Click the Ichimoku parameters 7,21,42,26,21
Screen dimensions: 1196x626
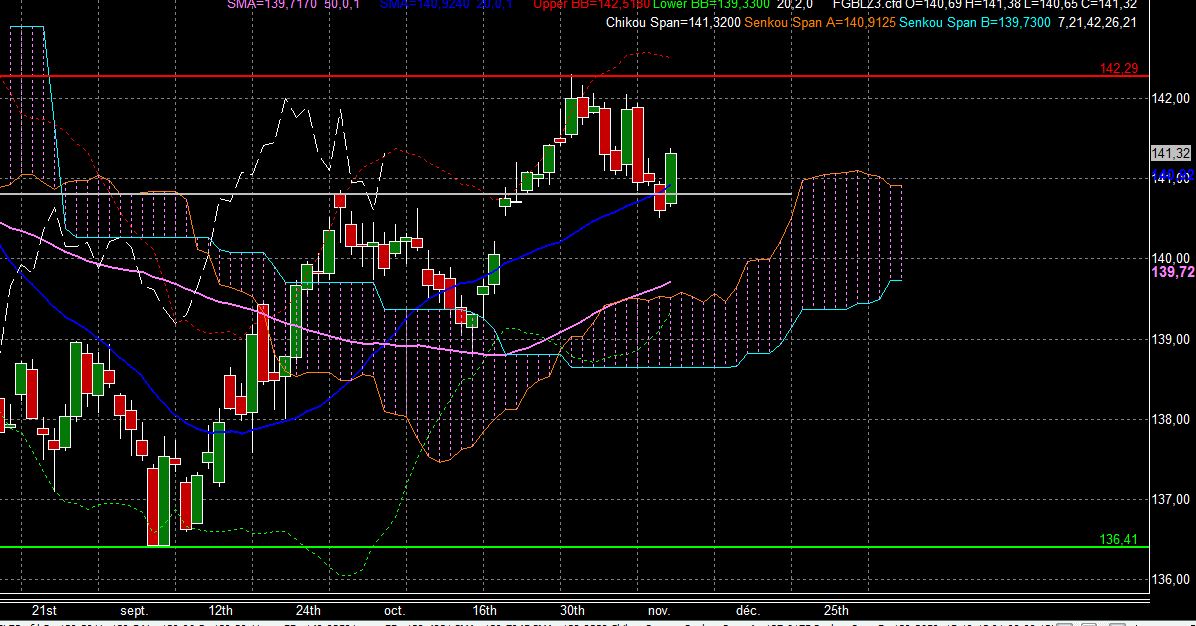[1097, 23]
